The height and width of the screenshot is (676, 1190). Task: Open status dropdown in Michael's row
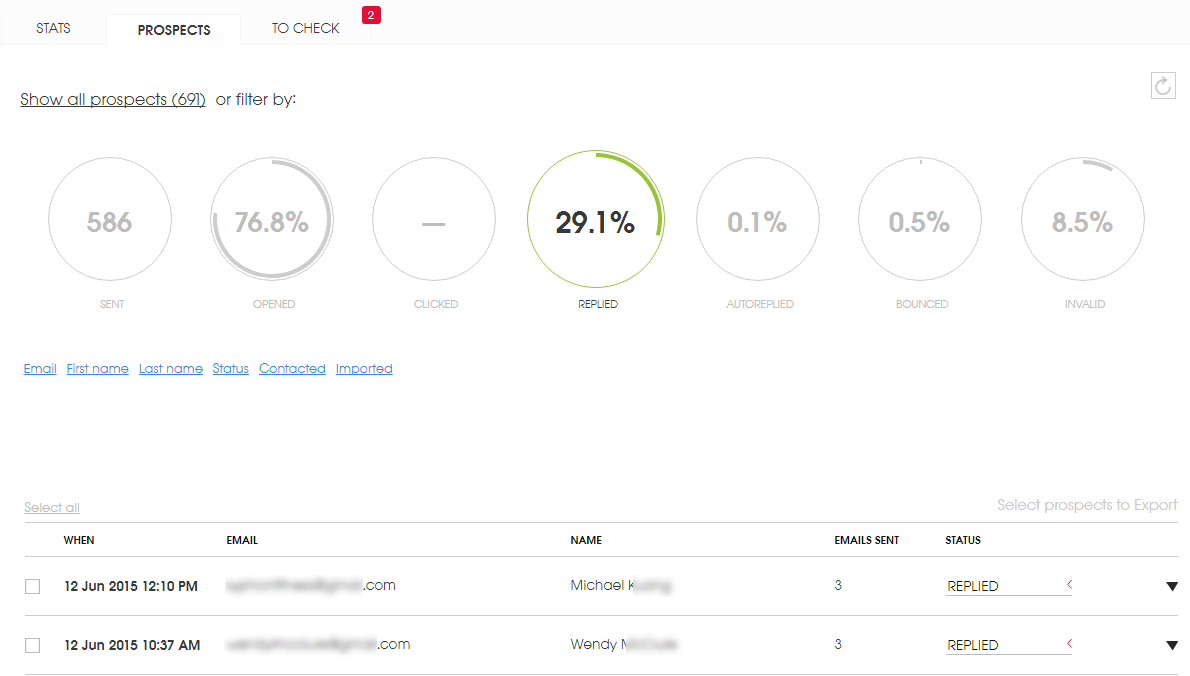point(1008,586)
